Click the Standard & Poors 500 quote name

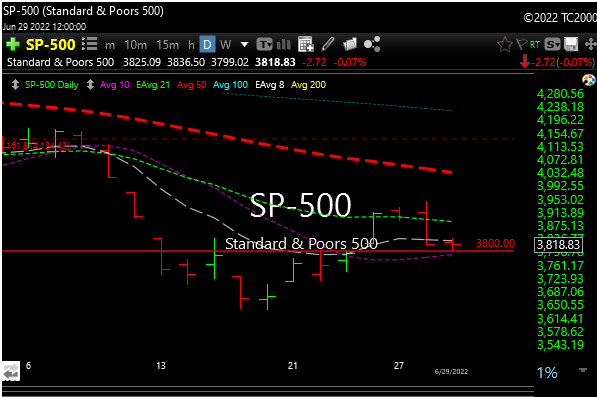coord(61,62)
